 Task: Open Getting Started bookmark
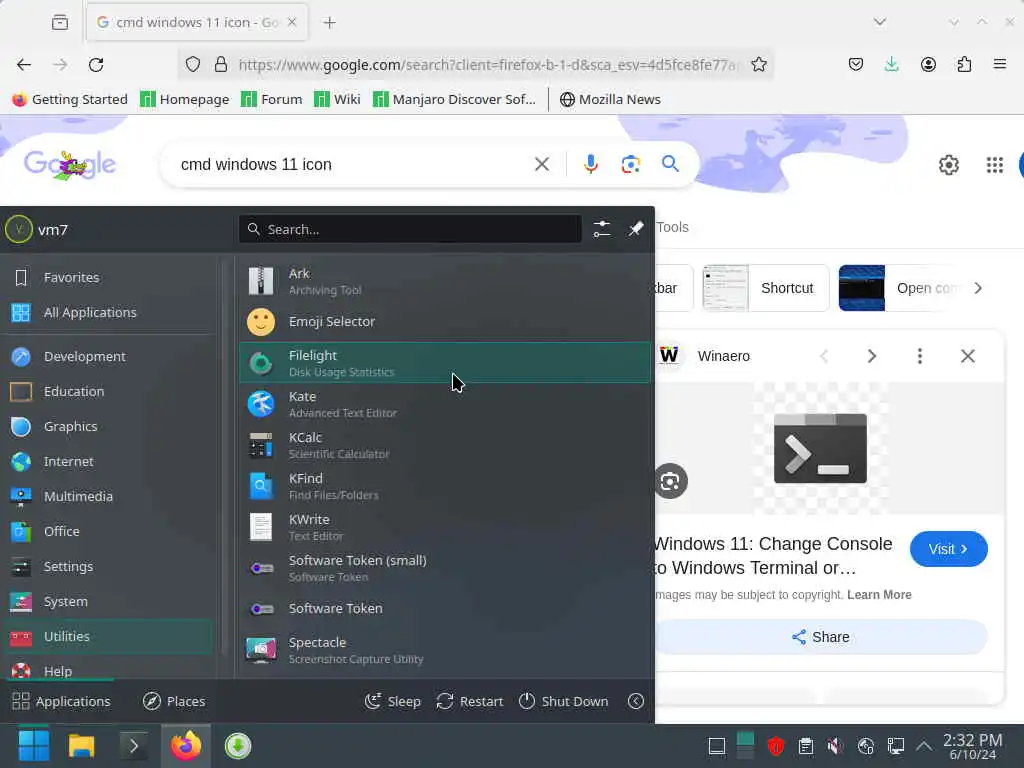coord(70,99)
